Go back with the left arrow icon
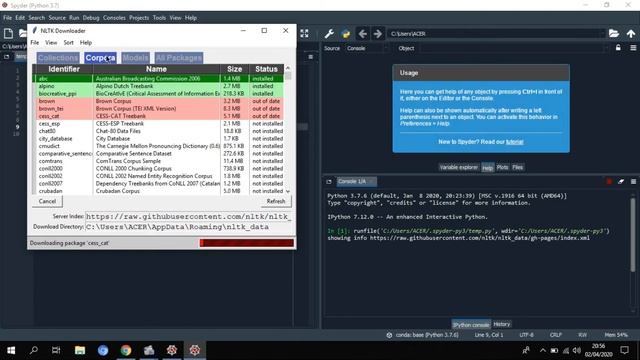Image resolution: width=640 pixels, height=360 pixels. click(x=362, y=34)
